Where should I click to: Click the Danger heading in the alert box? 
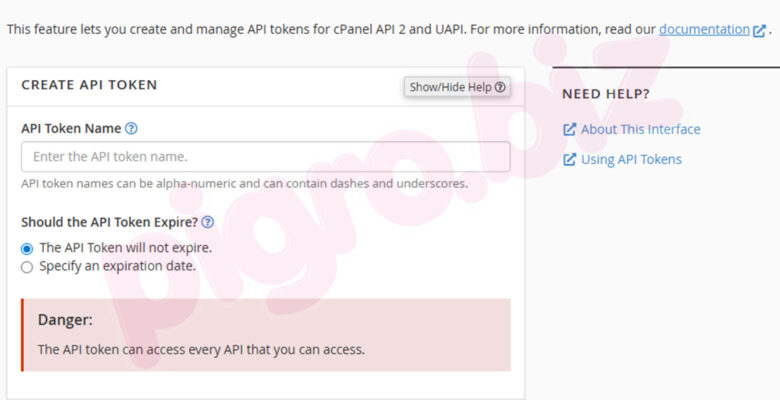pyautogui.click(x=65, y=320)
